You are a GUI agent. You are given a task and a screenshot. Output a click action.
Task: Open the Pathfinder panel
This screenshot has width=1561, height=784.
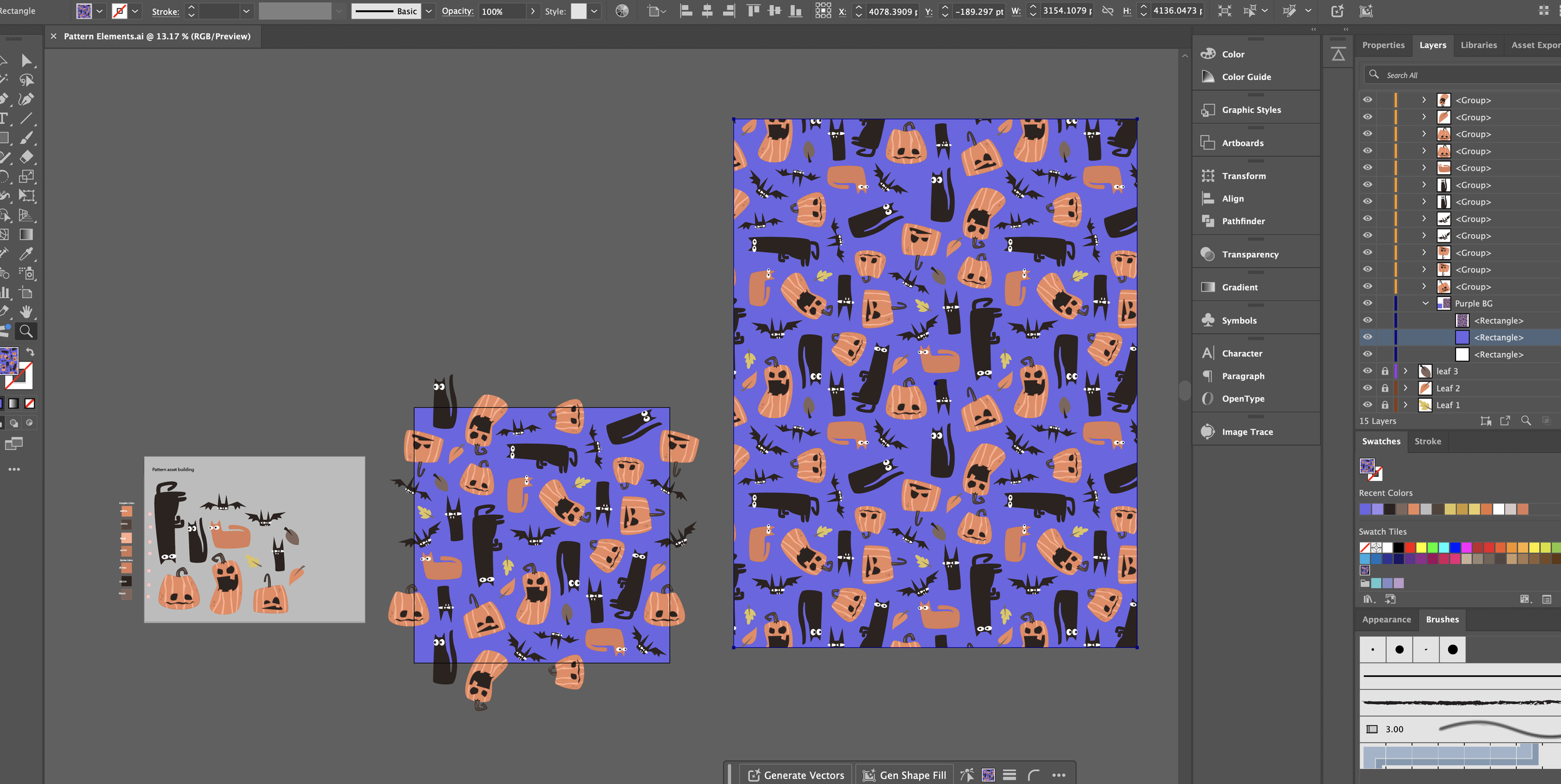(1243, 221)
